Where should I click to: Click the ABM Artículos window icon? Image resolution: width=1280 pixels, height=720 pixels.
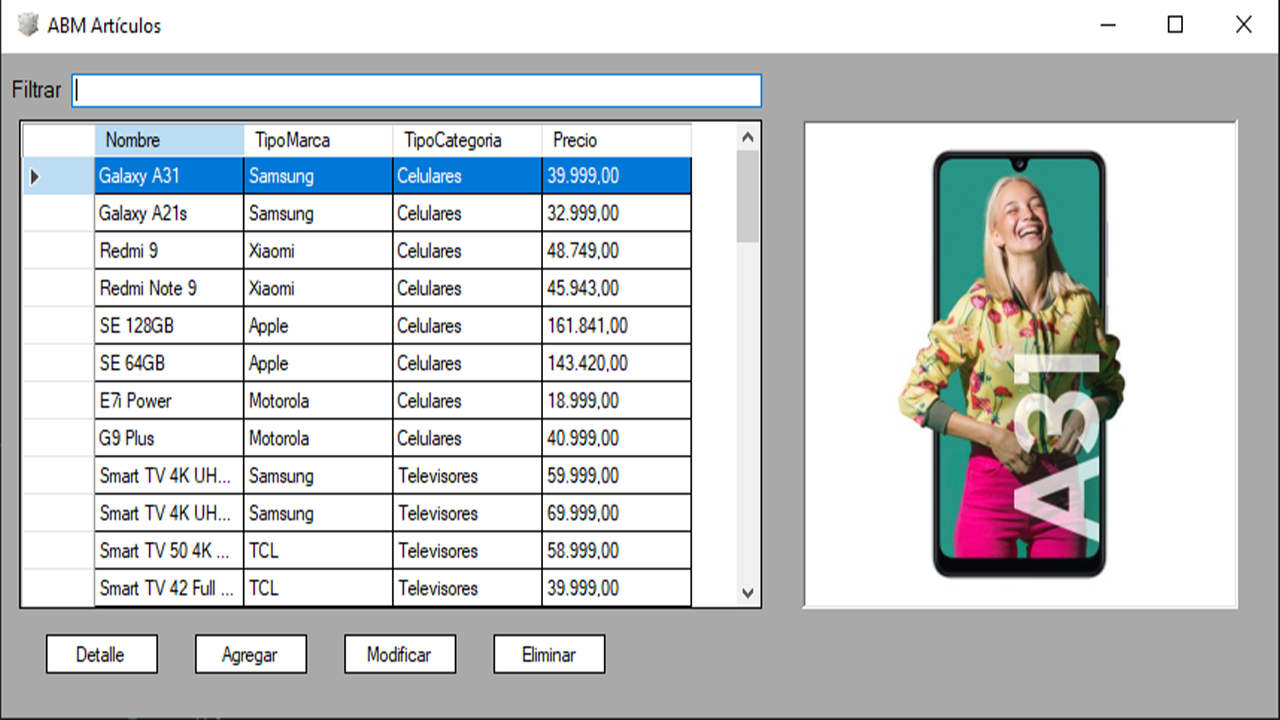[x=29, y=25]
